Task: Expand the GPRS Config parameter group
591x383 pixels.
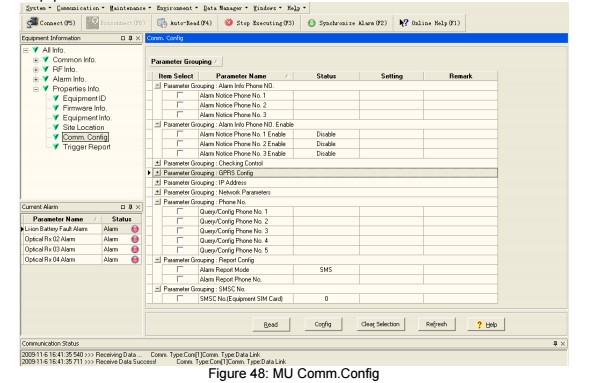Action: click(158, 173)
